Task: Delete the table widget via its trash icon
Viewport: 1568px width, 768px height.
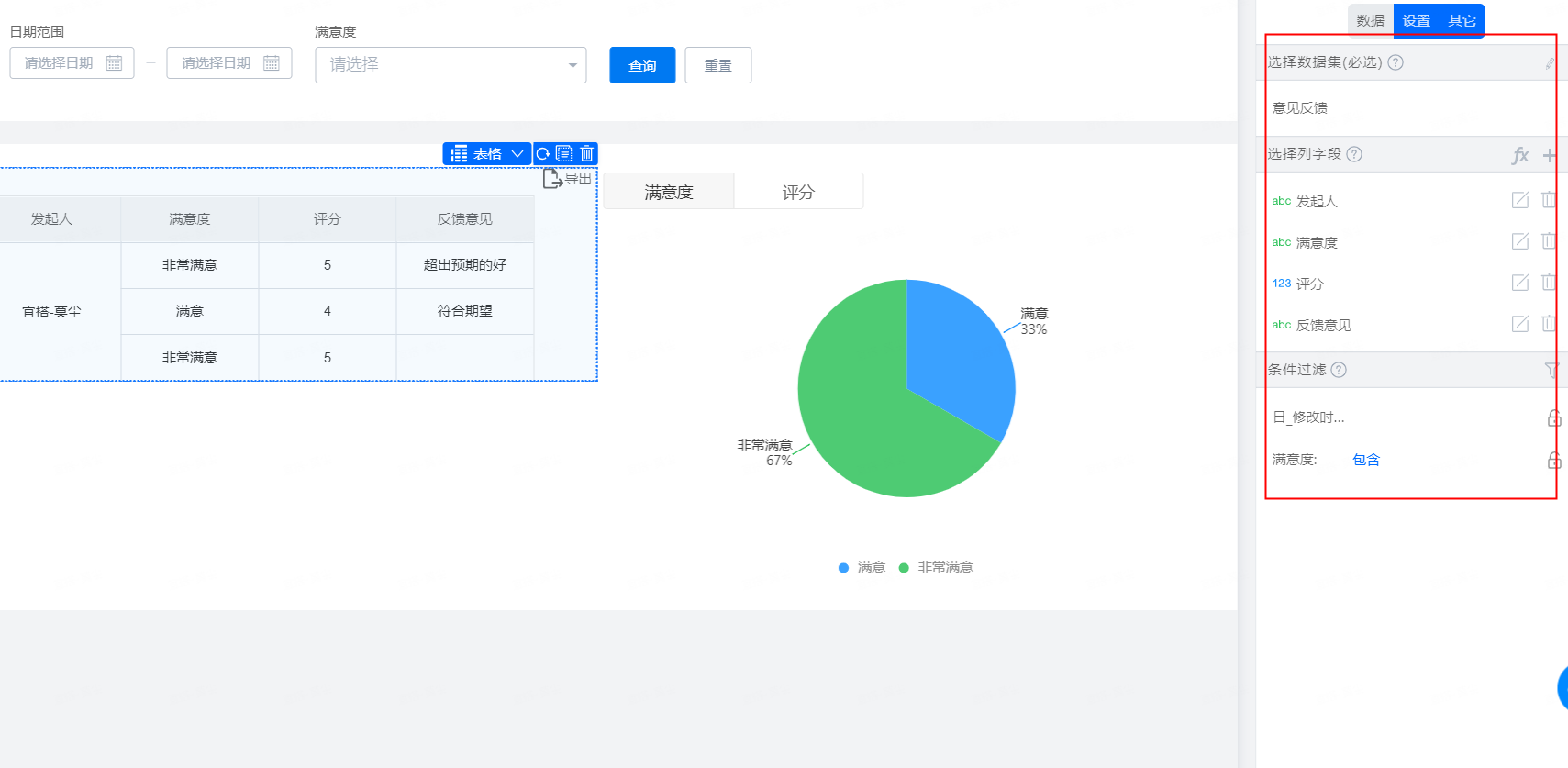Action: pyautogui.click(x=587, y=153)
